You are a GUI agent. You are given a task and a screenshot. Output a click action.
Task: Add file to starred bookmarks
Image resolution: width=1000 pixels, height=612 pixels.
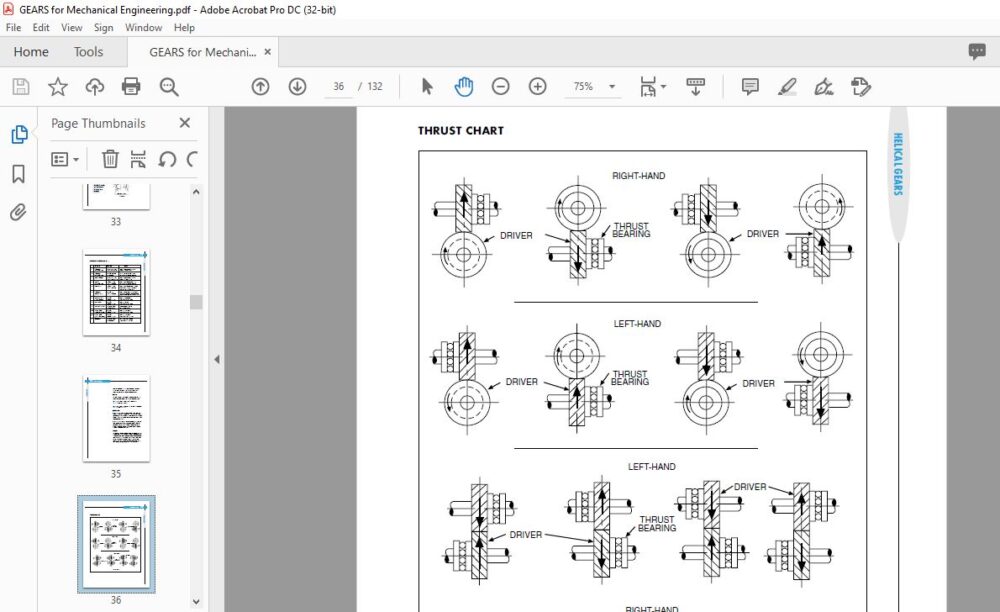[58, 87]
